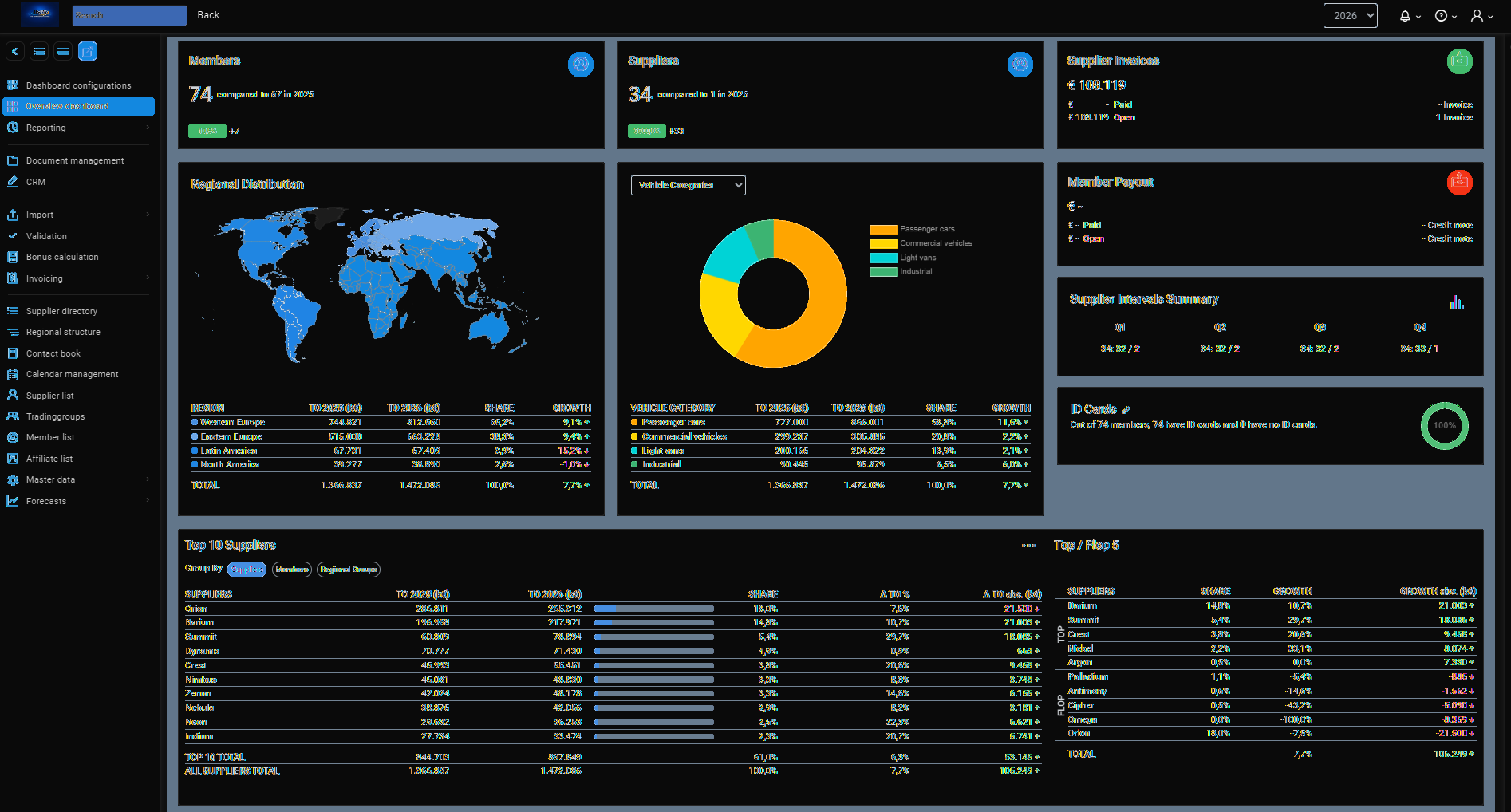Image resolution: width=1511 pixels, height=812 pixels.
Task: Click the Western Europe region row
Action: tap(391, 422)
